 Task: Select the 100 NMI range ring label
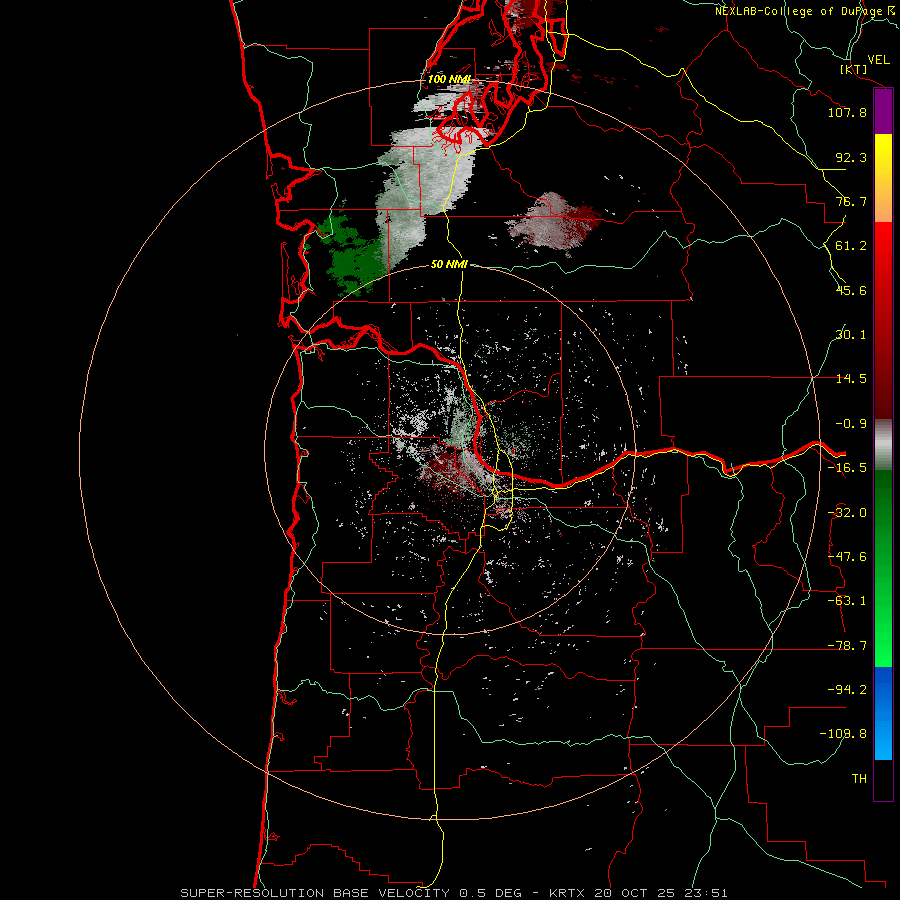(449, 79)
